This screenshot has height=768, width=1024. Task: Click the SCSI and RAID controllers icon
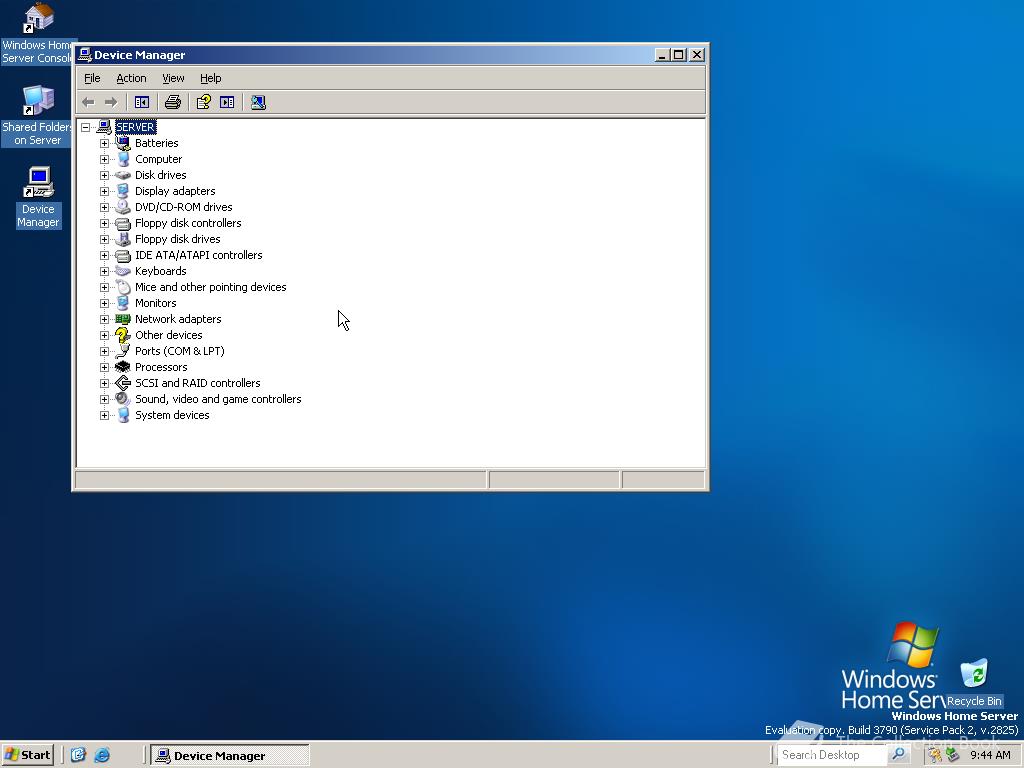pos(123,383)
